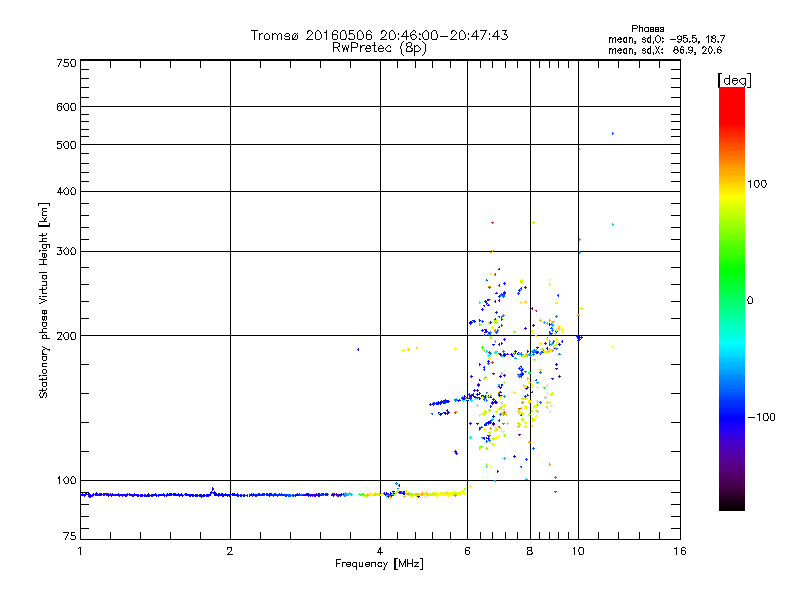Screen dimensions: 800x600
Task: Click the blue trace spike near 1.8 MHz
Action: tap(213, 490)
